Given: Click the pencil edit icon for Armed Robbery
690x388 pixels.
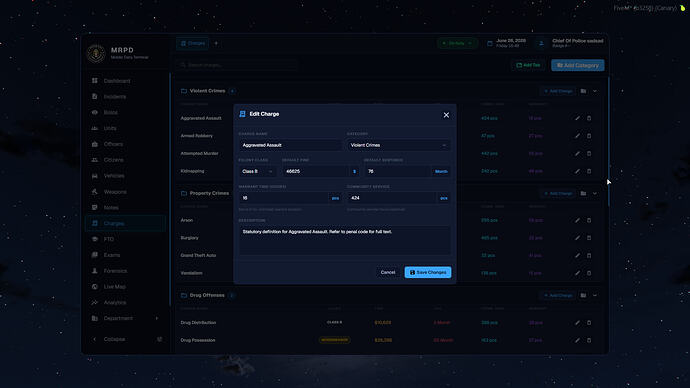Looking at the screenshot, I should pos(577,136).
